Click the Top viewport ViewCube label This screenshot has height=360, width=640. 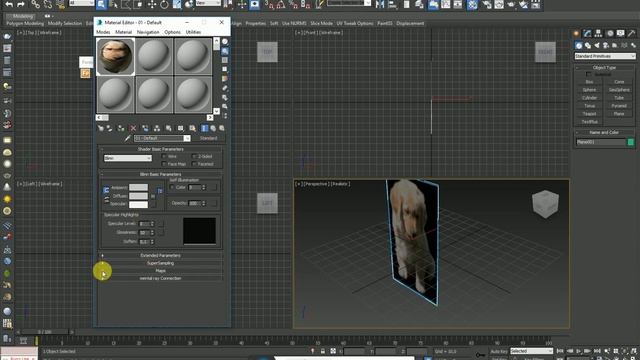(267, 52)
